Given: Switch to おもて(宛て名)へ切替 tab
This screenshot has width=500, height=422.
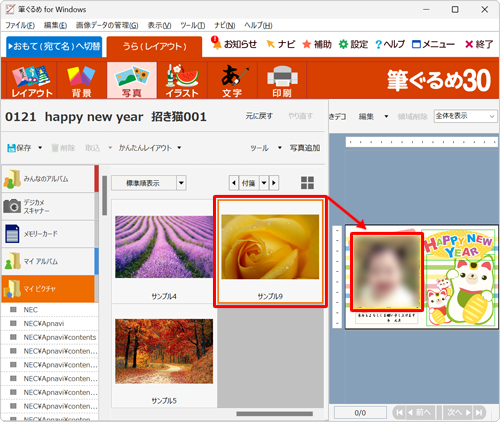Looking at the screenshot, I should pos(54,46).
